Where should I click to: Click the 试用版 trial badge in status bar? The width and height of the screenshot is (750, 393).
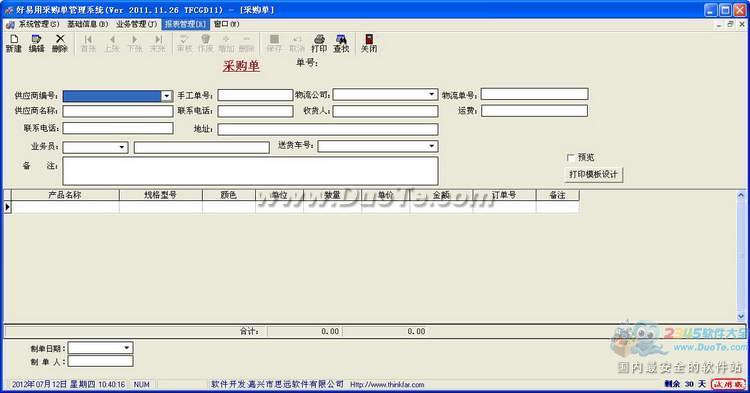pyautogui.click(x=728, y=384)
